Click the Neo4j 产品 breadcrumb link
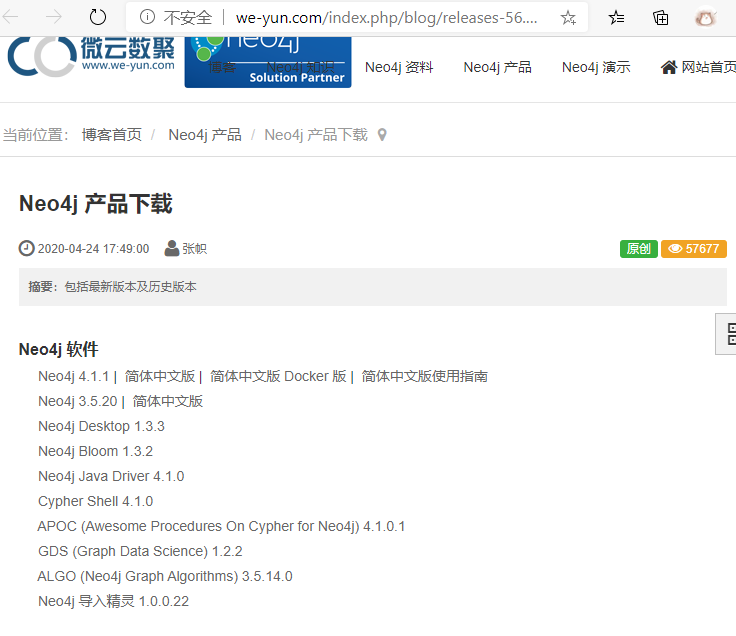The image size is (736, 636). click(205, 135)
